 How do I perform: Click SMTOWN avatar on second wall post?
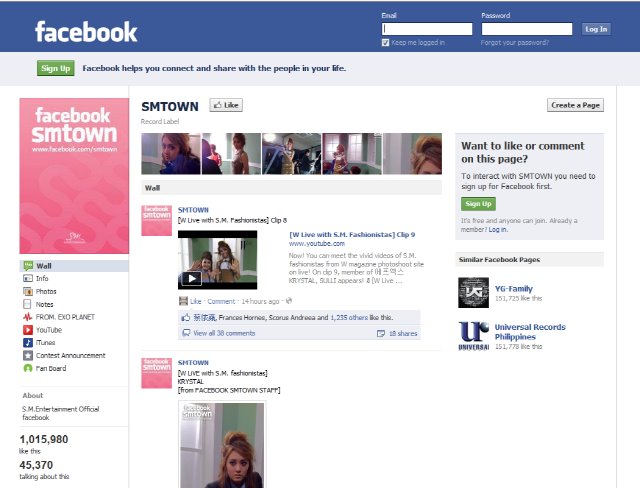pyautogui.click(x=157, y=373)
